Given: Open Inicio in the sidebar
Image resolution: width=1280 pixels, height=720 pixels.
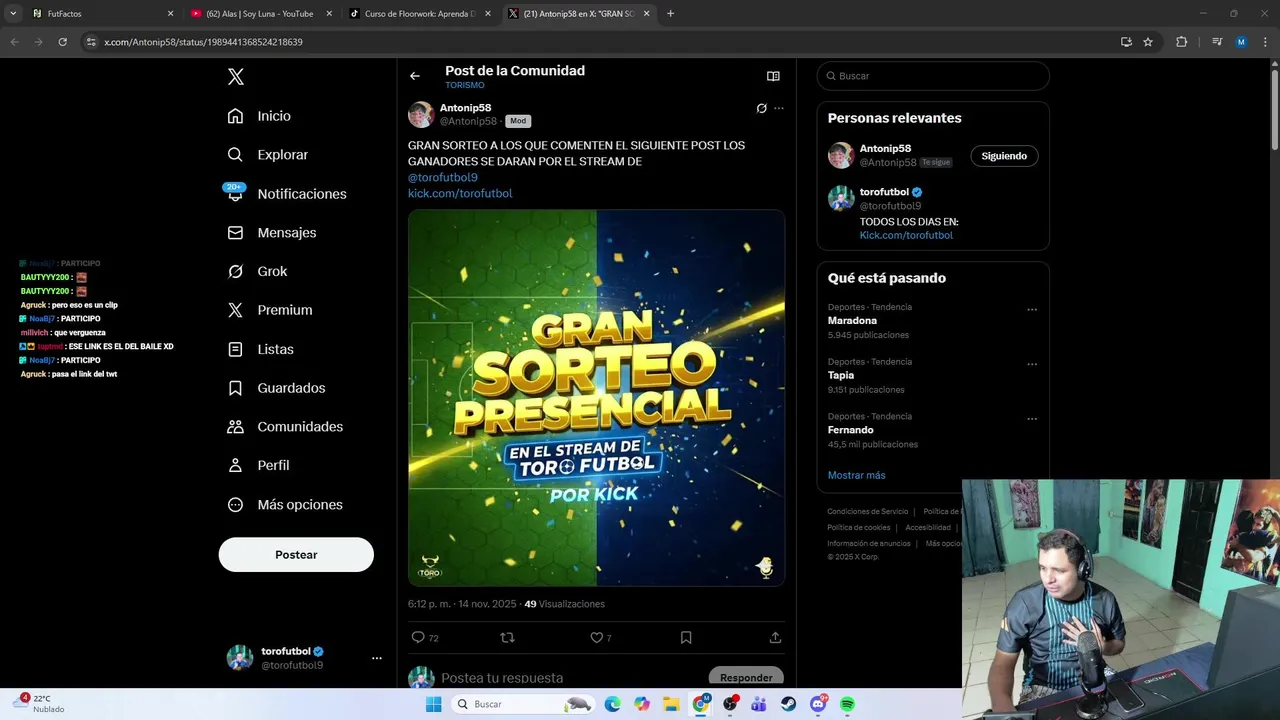Looking at the screenshot, I should click(x=259, y=116).
